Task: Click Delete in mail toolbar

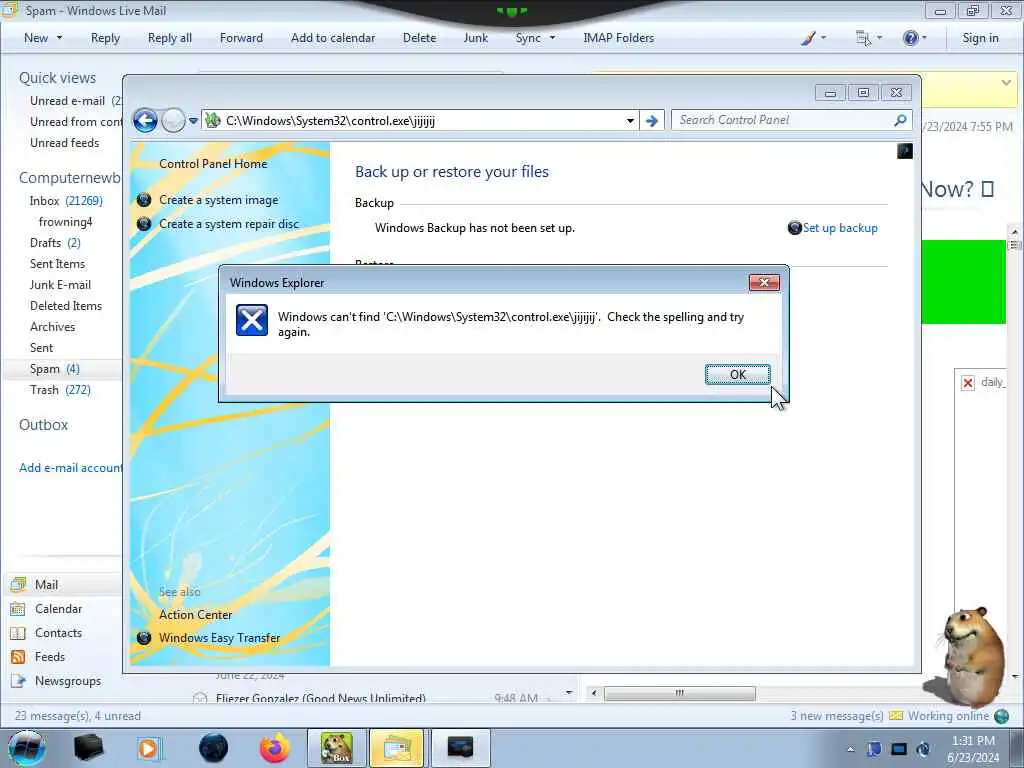Action: point(419,38)
